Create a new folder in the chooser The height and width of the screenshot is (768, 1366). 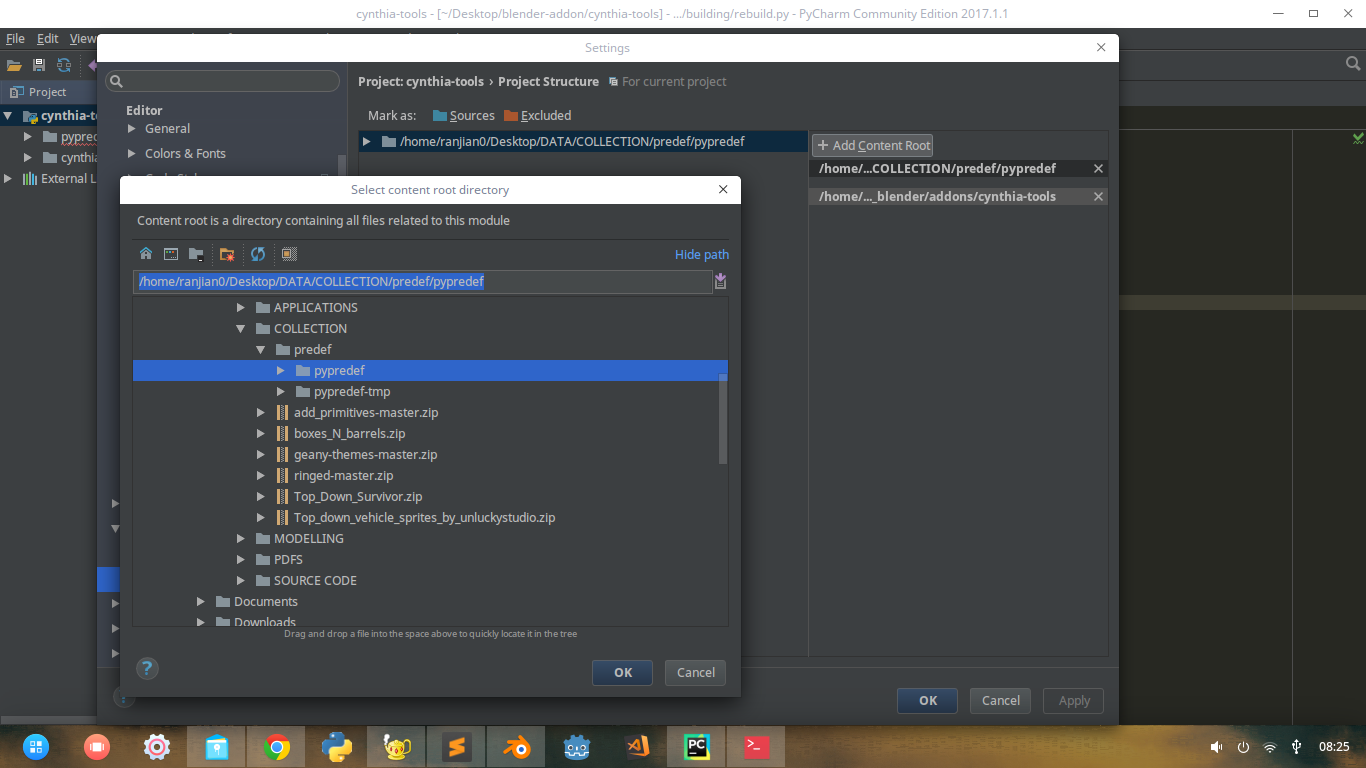click(x=227, y=254)
